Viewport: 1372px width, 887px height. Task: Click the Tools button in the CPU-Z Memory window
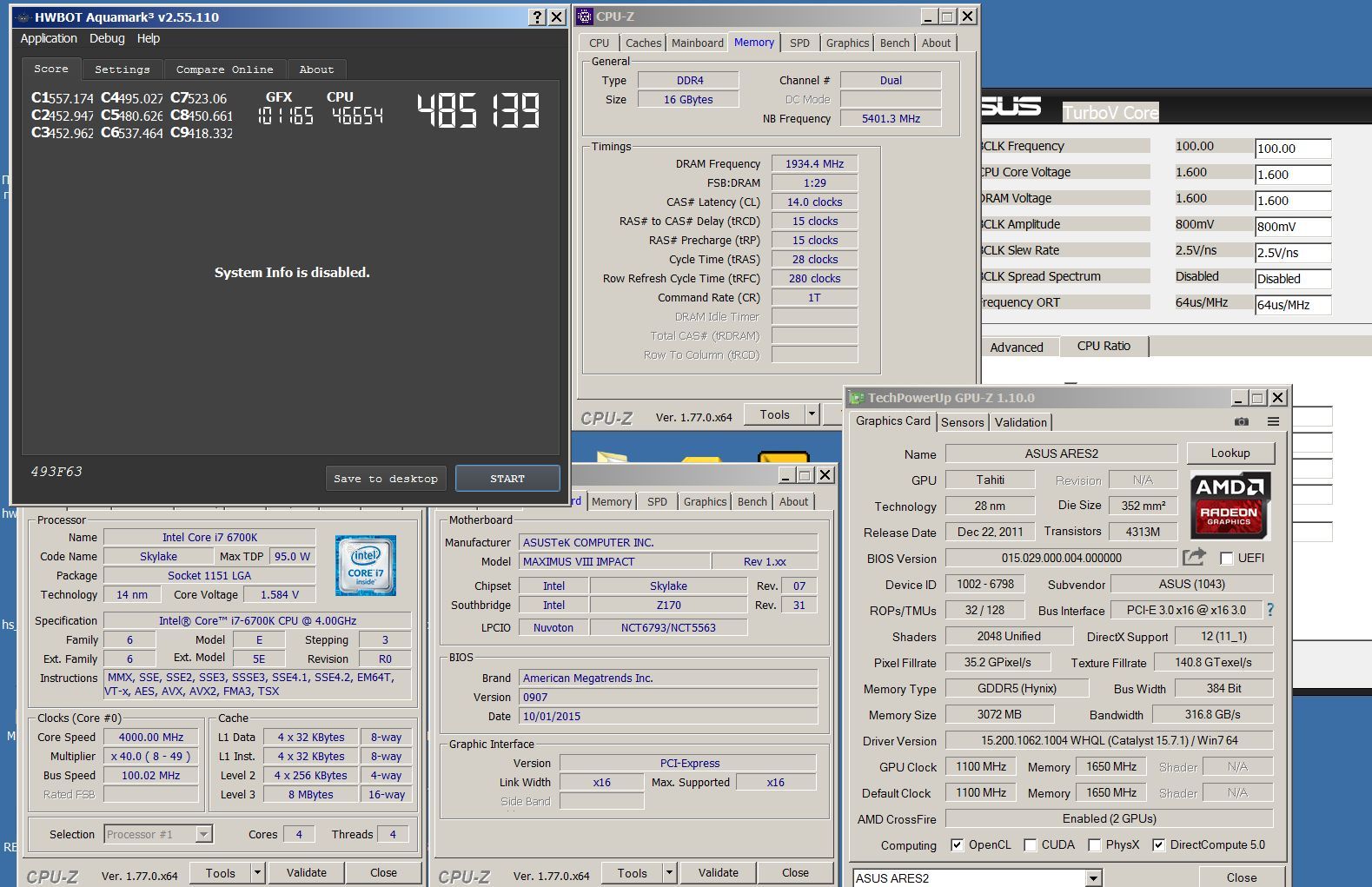click(775, 414)
